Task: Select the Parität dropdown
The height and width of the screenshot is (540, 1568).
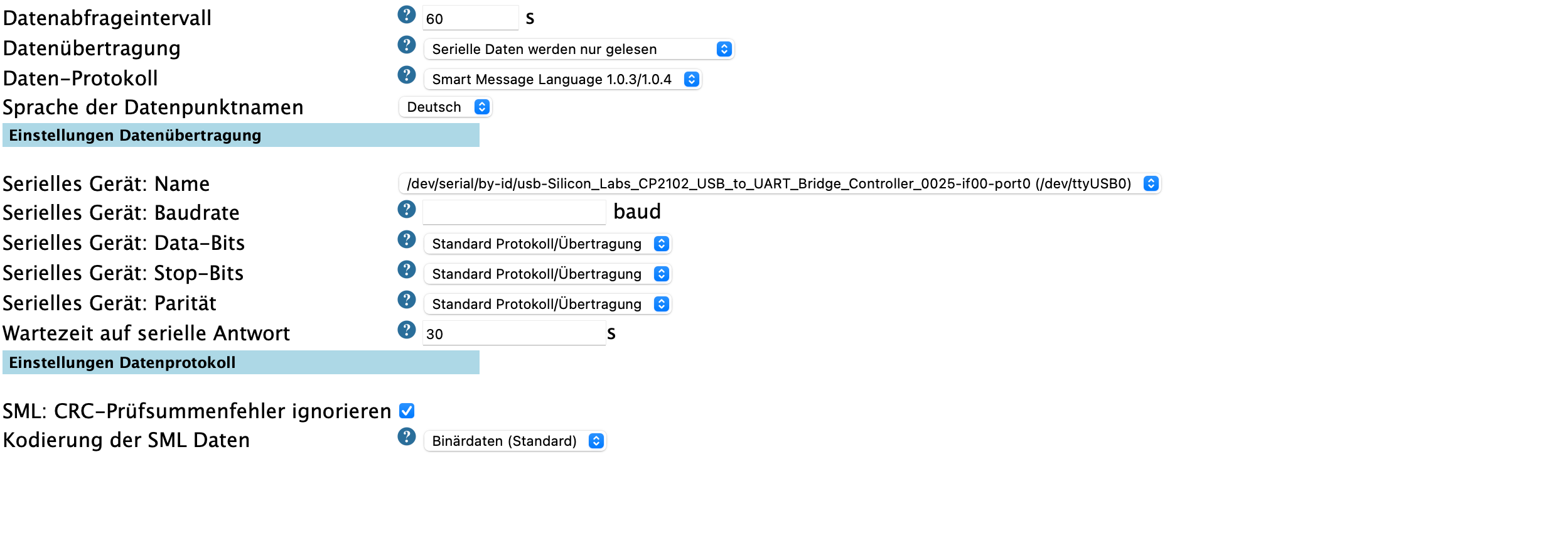Action: coord(547,304)
